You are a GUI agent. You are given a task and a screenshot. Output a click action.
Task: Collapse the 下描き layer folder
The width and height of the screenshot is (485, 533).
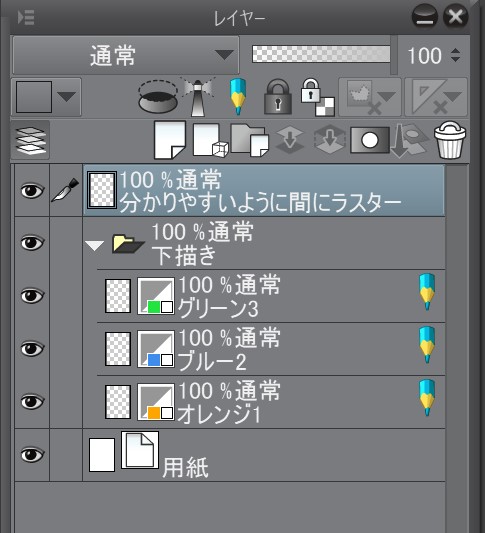coord(94,245)
